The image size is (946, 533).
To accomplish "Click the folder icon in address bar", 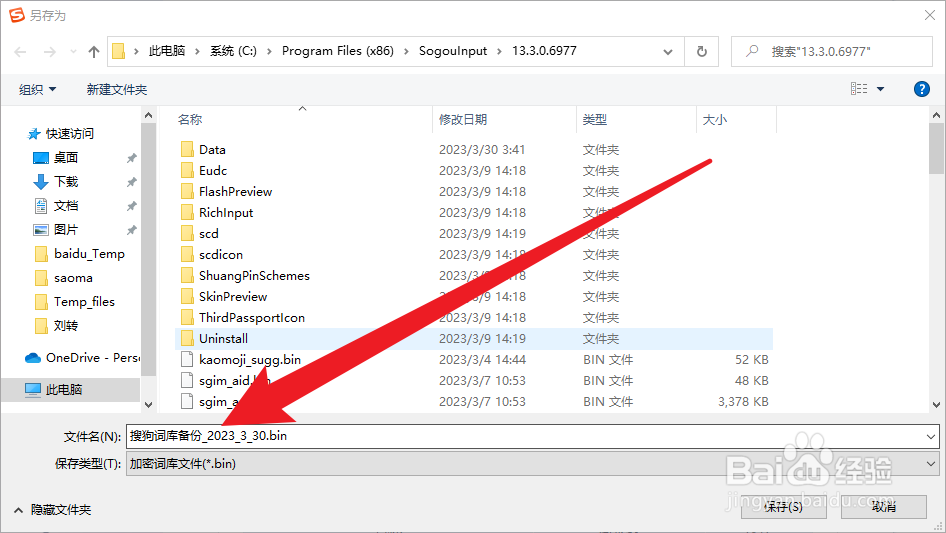I will tap(119, 51).
